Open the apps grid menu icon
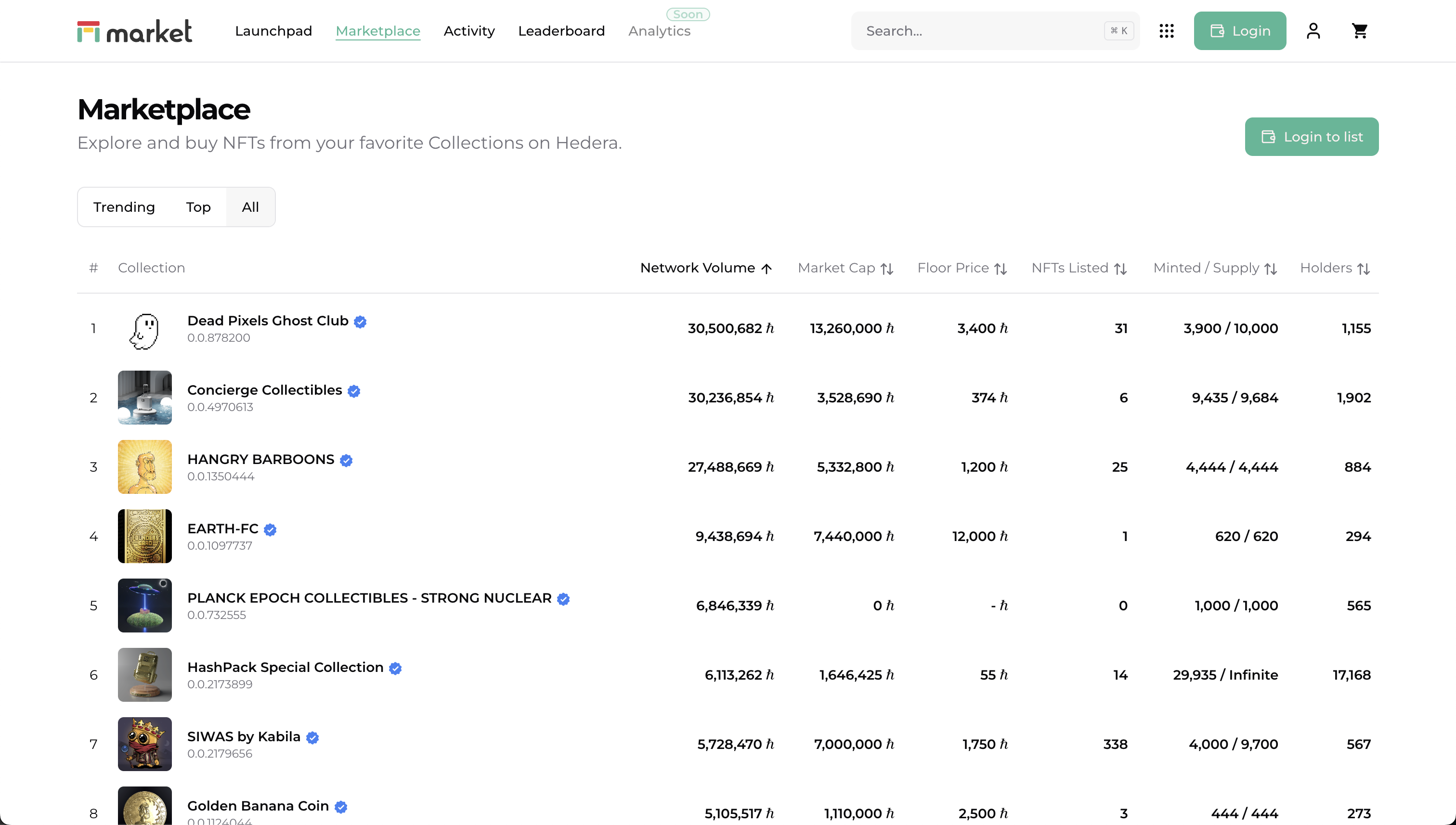The width and height of the screenshot is (1456, 825). tap(1166, 31)
